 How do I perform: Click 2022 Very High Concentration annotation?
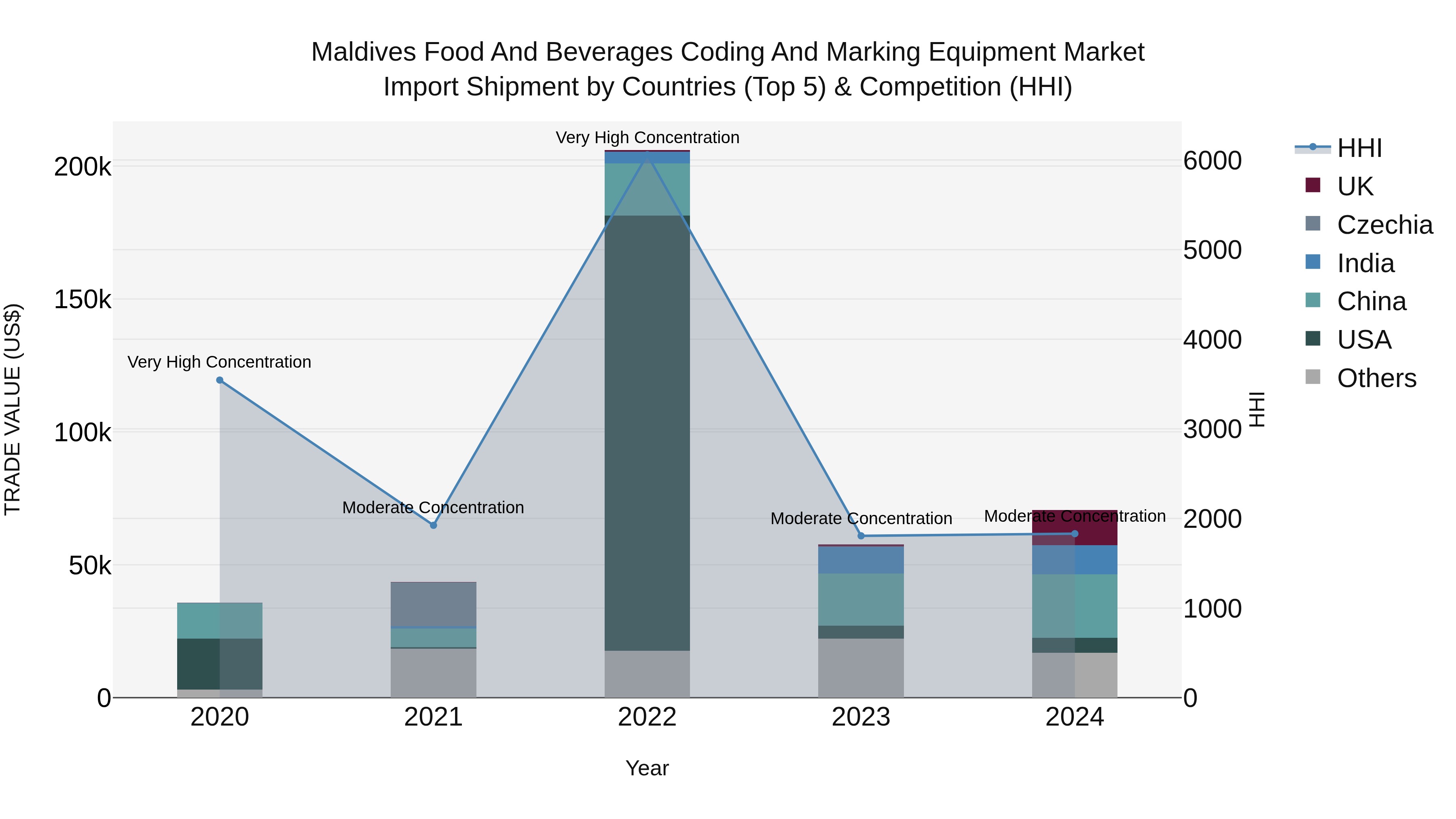pos(648,138)
